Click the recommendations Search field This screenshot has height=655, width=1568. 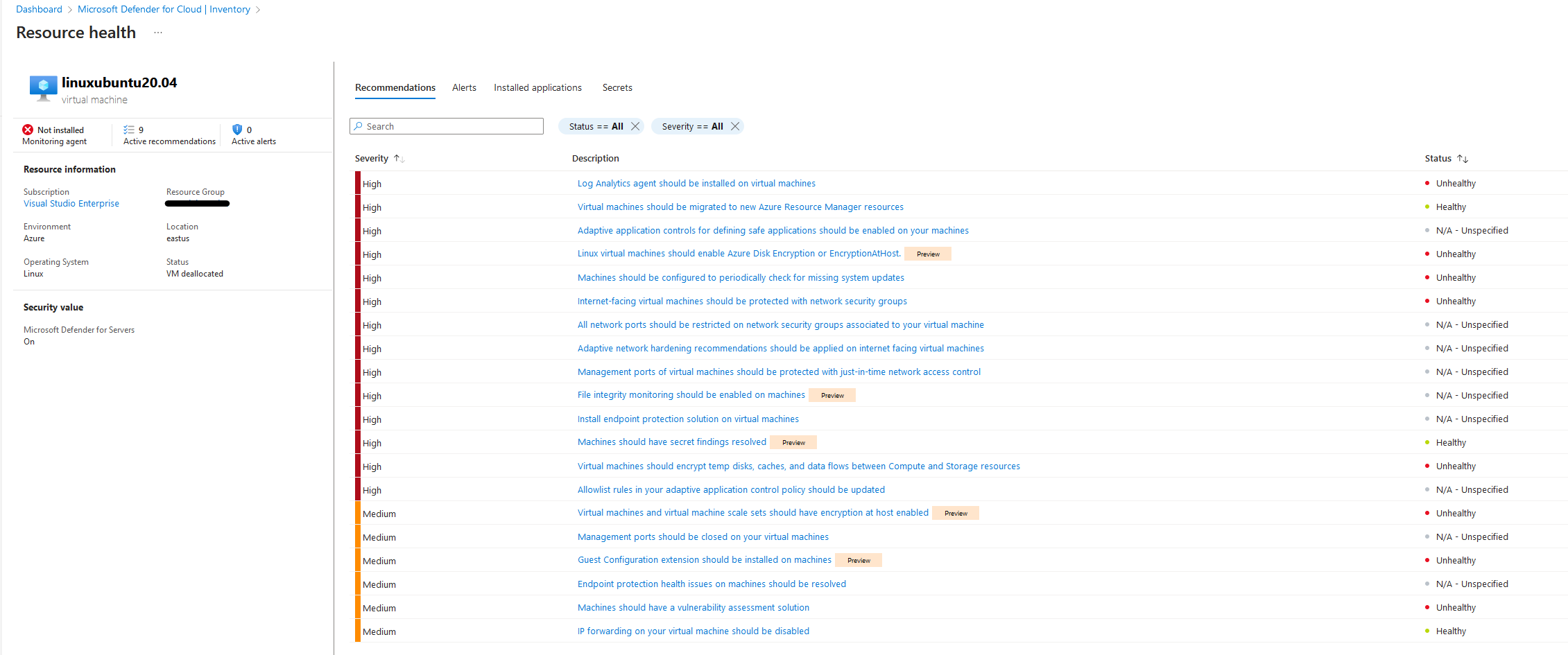[x=447, y=126]
